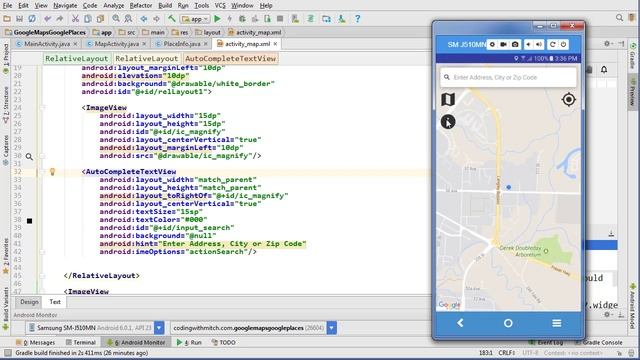Switch to PlaceInfo.java tab

pyautogui.click(x=182, y=44)
